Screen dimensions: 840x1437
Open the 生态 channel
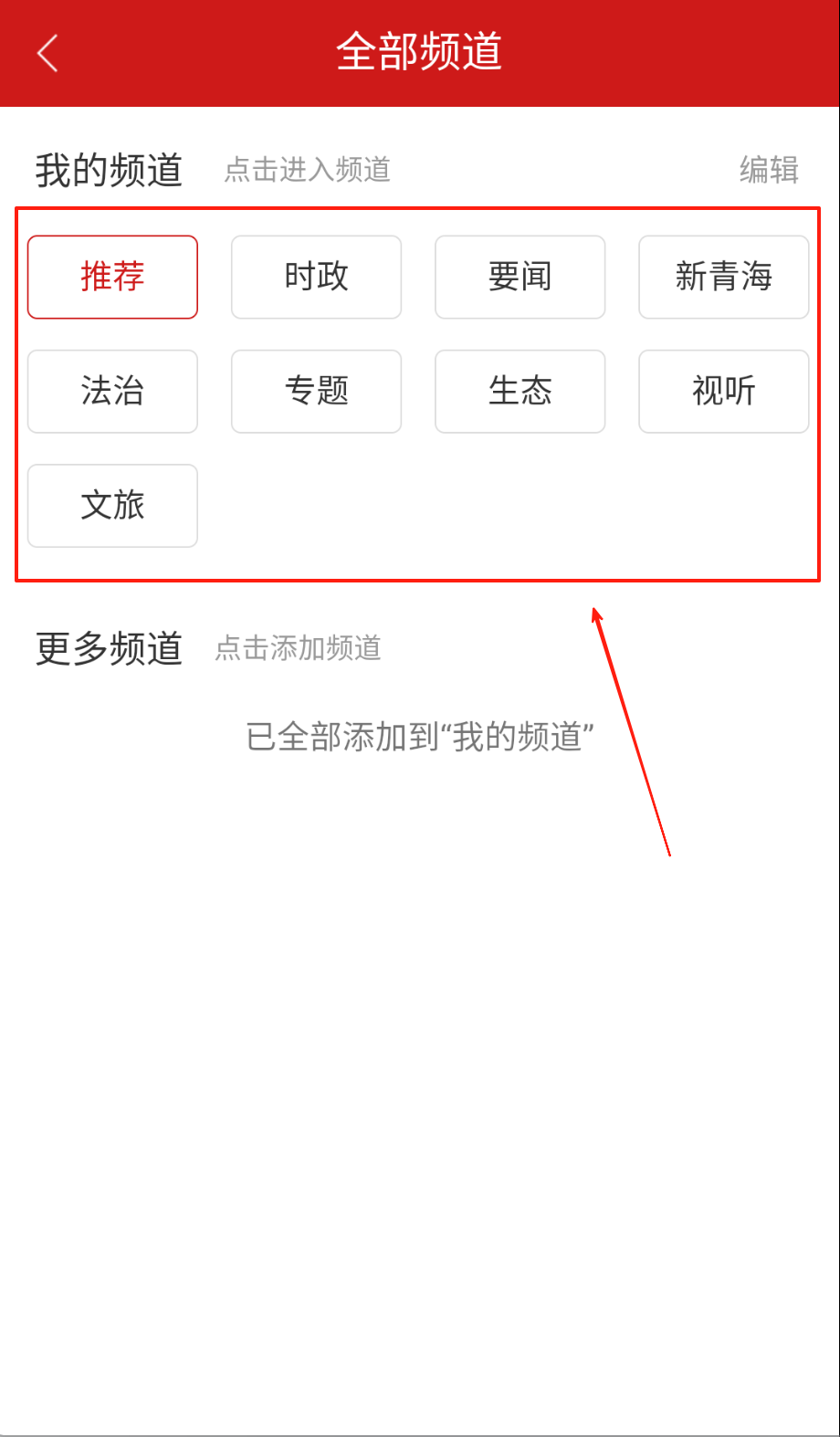520,391
